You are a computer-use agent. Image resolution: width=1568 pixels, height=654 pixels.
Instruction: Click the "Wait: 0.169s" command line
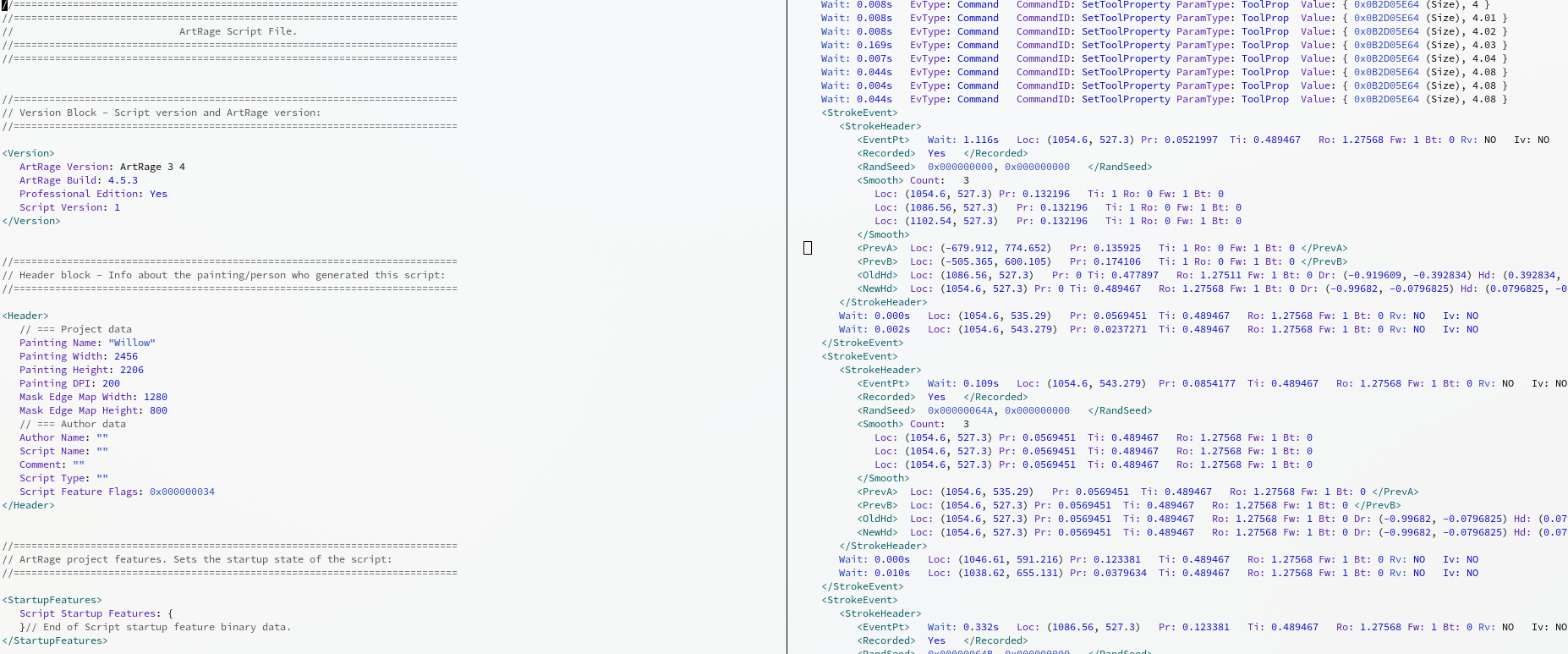coord(856,45)
